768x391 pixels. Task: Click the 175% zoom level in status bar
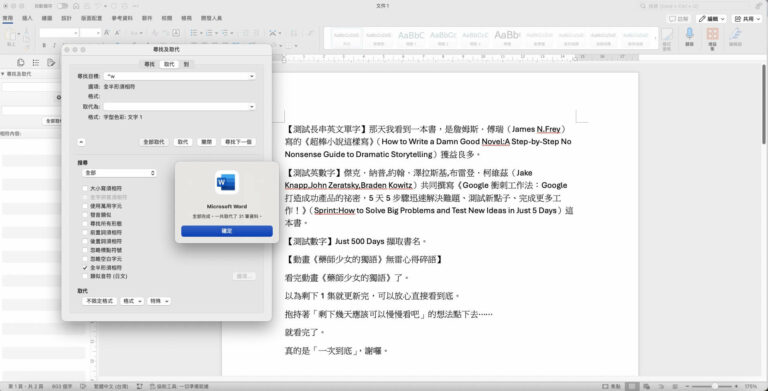pyautogui.click(x=750, y=387)
